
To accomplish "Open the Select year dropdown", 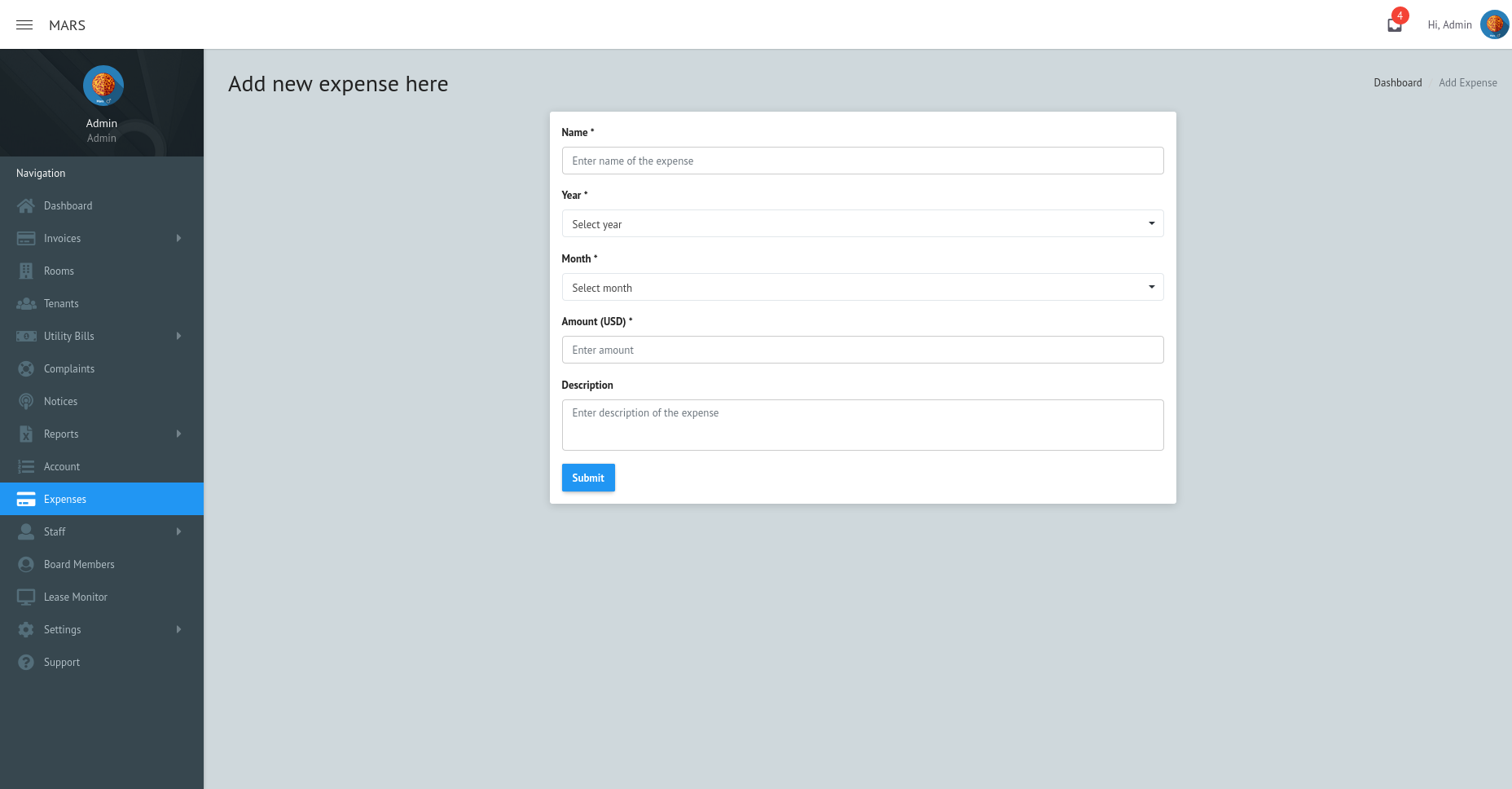I will pyautogui.click(x=863, y=223).
